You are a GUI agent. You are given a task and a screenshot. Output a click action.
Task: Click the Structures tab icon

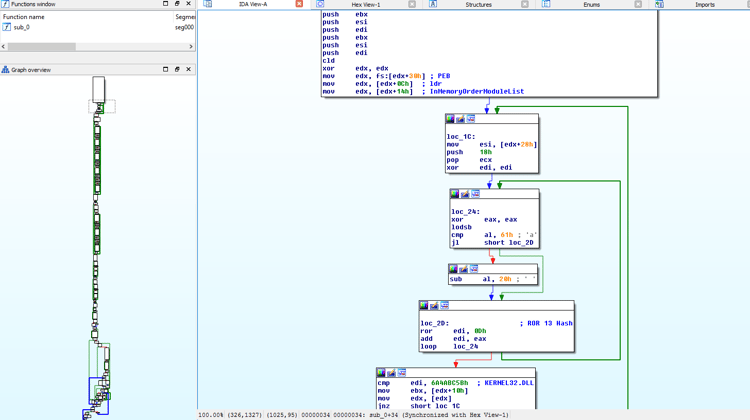tap(433, 4)
